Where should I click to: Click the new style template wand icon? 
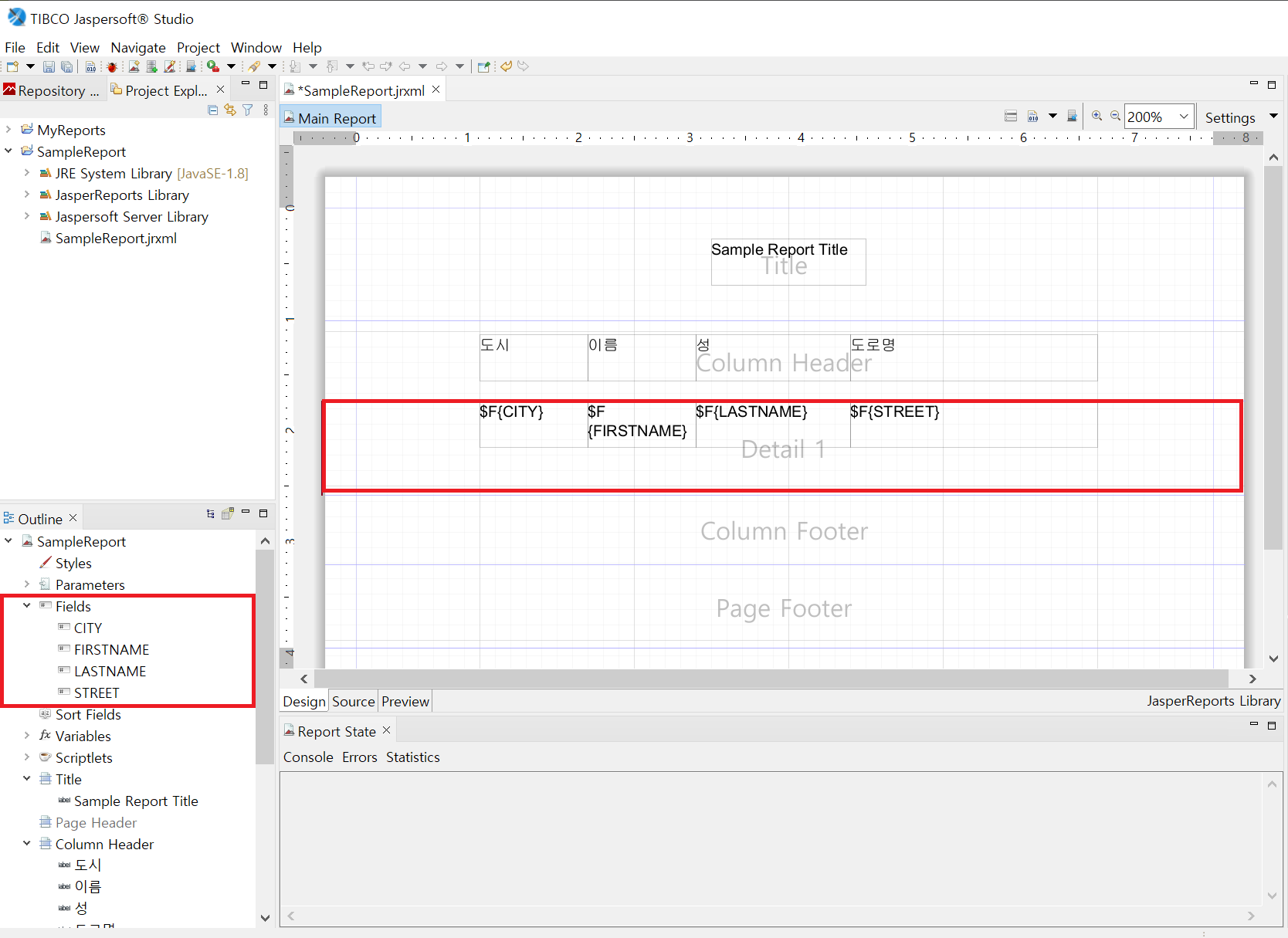click(170, 66)
